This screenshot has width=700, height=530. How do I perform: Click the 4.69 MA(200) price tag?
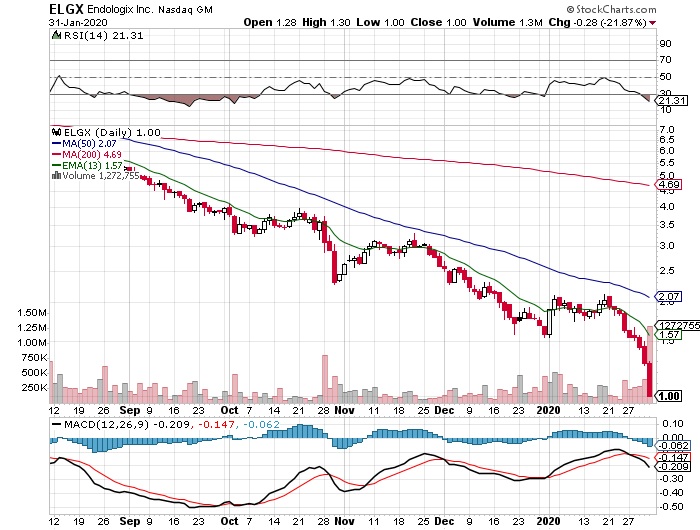[x=668, y=185]
